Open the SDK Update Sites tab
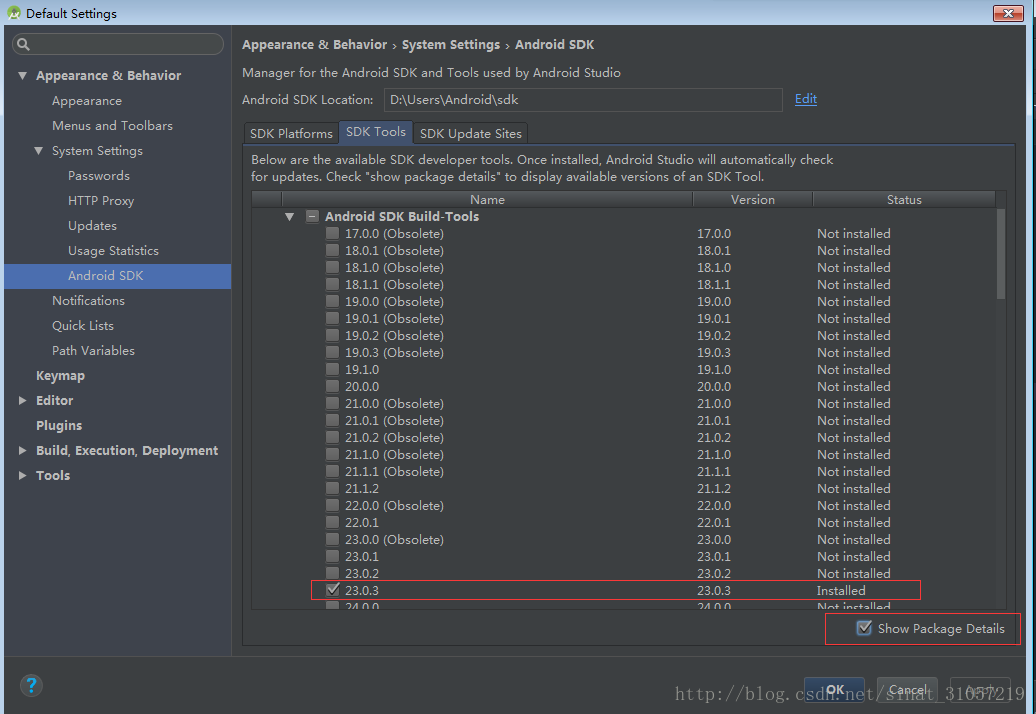This screenshot has width=1036, height=714. pos(470,133)
